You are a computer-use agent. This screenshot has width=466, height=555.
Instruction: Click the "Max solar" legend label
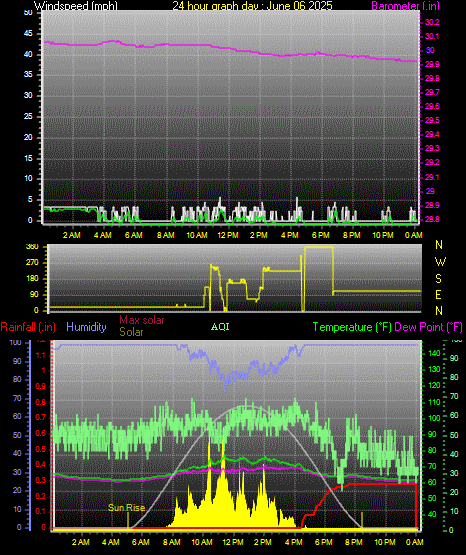(x=142, y=320)
